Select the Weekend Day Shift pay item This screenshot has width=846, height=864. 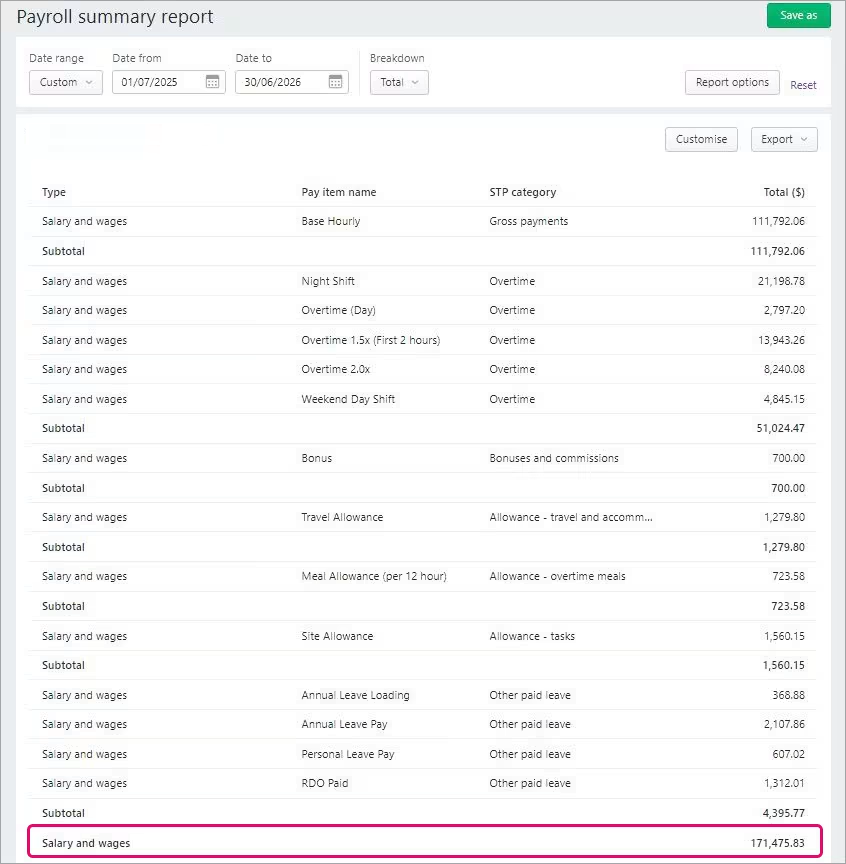[x=348, y=399]
